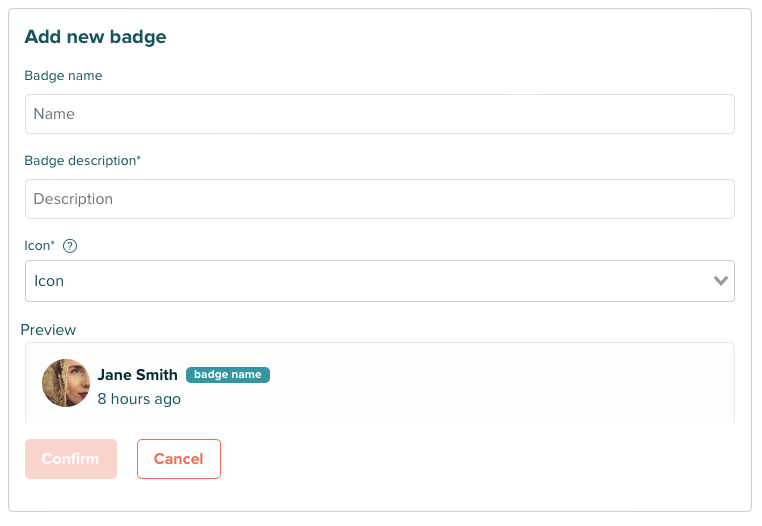Click the asterisk next to Icon label
The image size is (762, 526).
tap(52, 243)
